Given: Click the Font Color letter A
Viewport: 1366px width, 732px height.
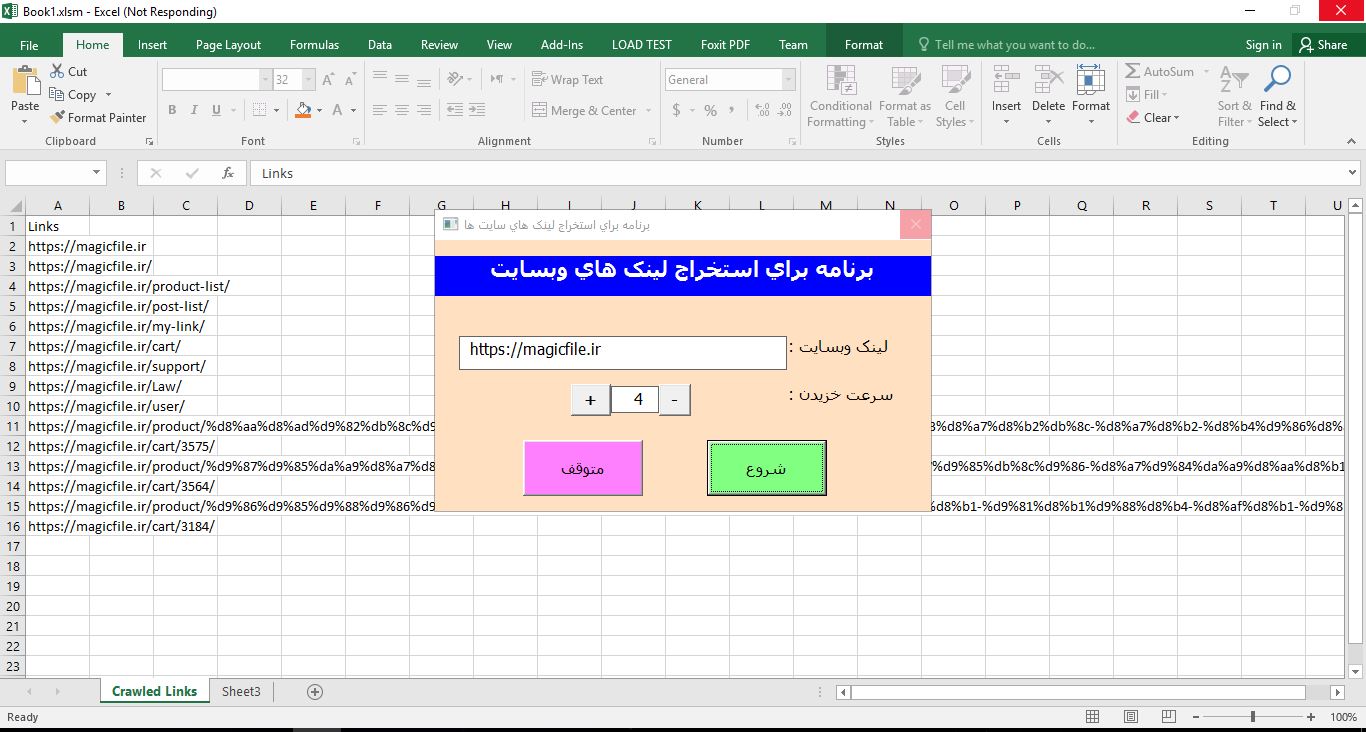Looking at the screenshot, I should click(337, 110).
